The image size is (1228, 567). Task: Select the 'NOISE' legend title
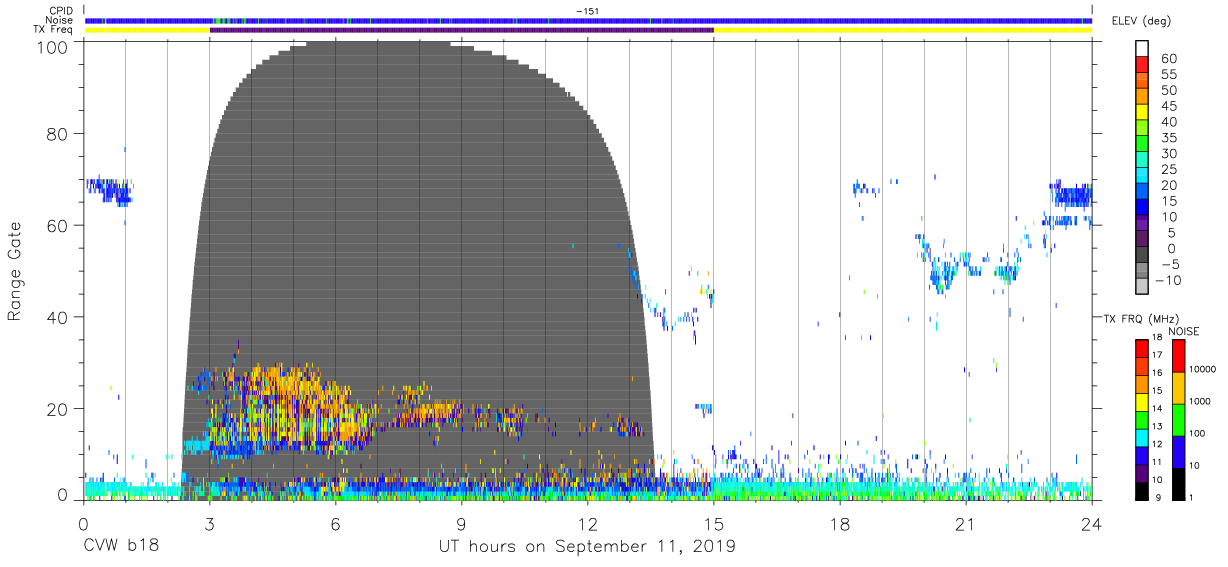pos(1184,331)
